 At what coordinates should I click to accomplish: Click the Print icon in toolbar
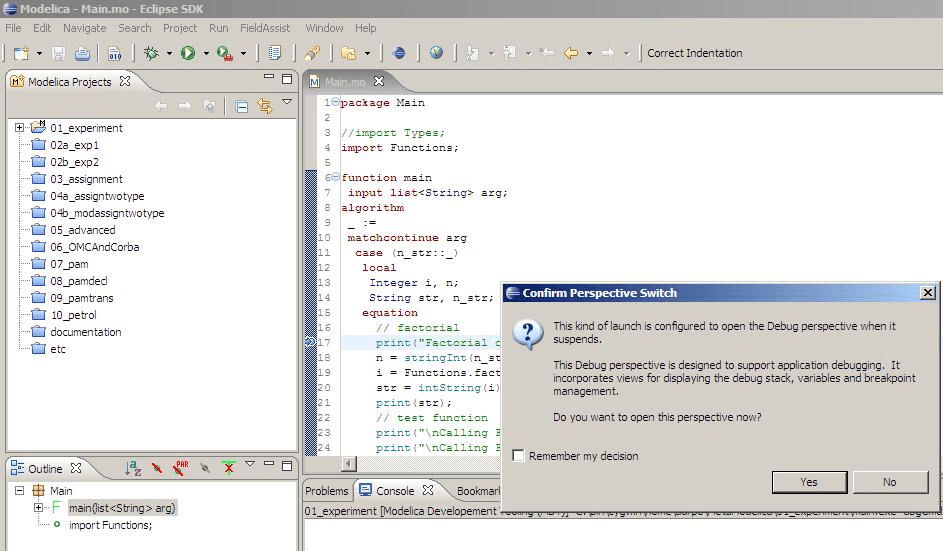tap(82, 53)
